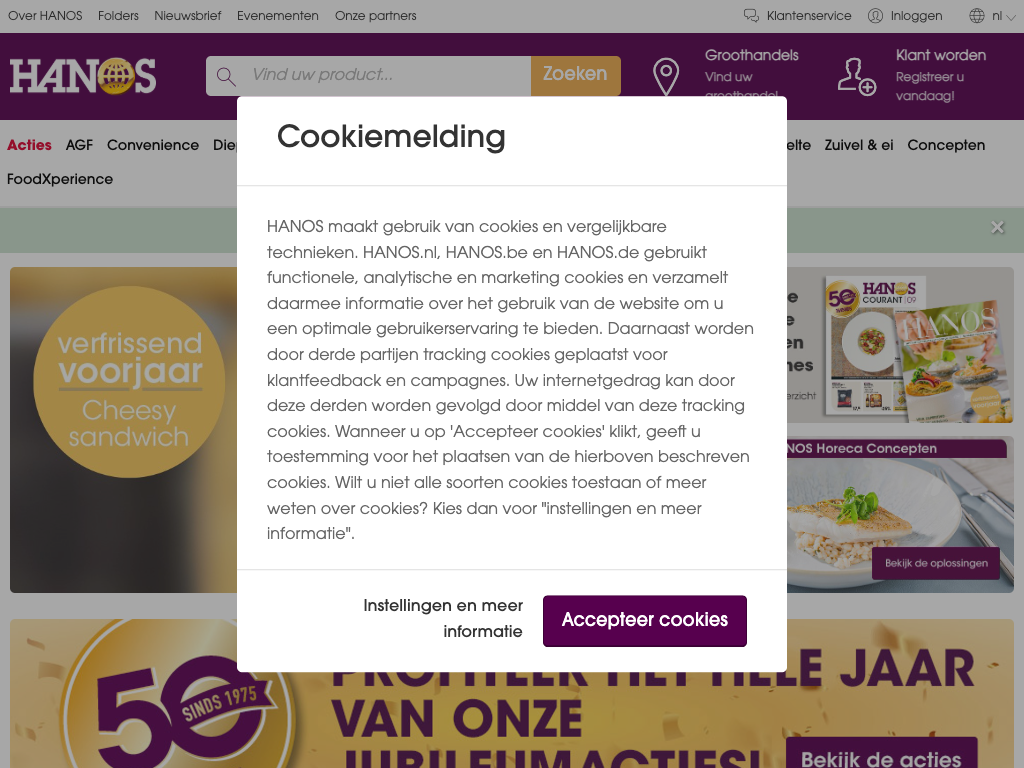
Task: Click the add-user icon beside Klant worden
Action: tap(857, 76)
